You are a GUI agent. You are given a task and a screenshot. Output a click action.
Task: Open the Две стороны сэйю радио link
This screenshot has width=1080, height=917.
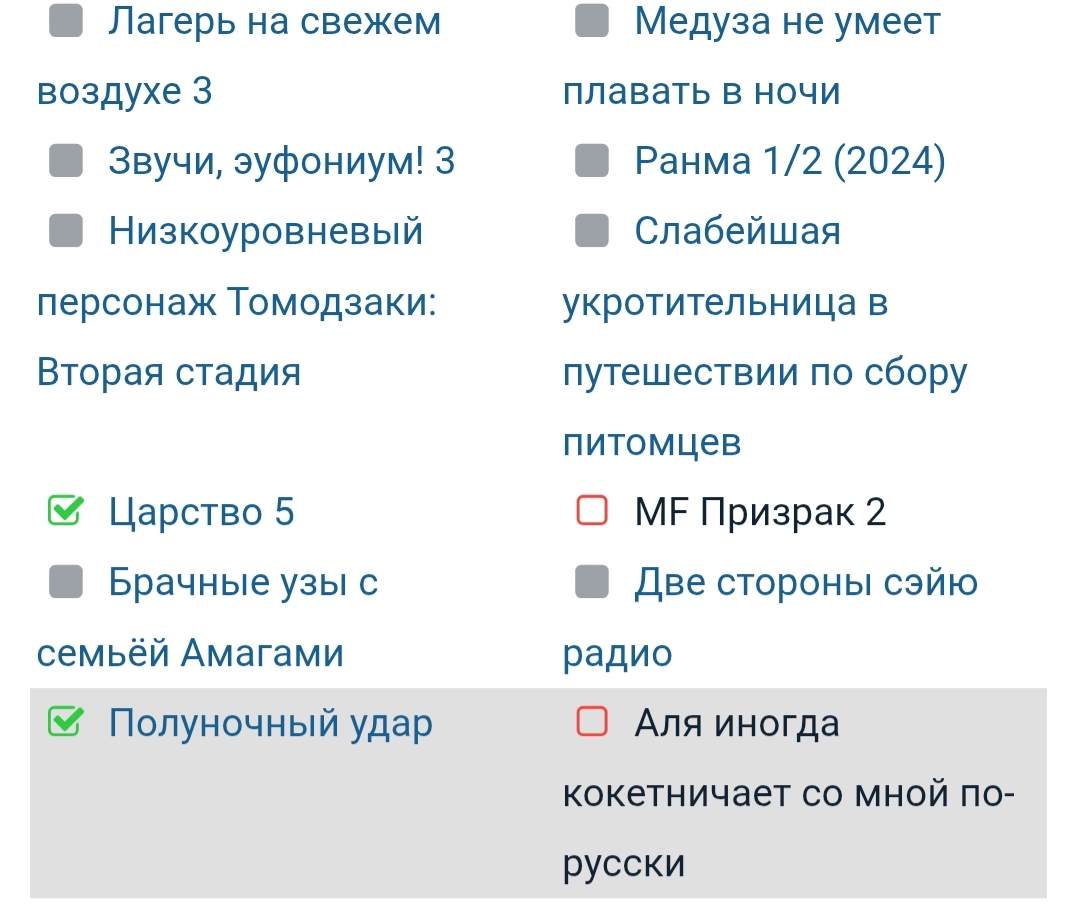(806, 583)
